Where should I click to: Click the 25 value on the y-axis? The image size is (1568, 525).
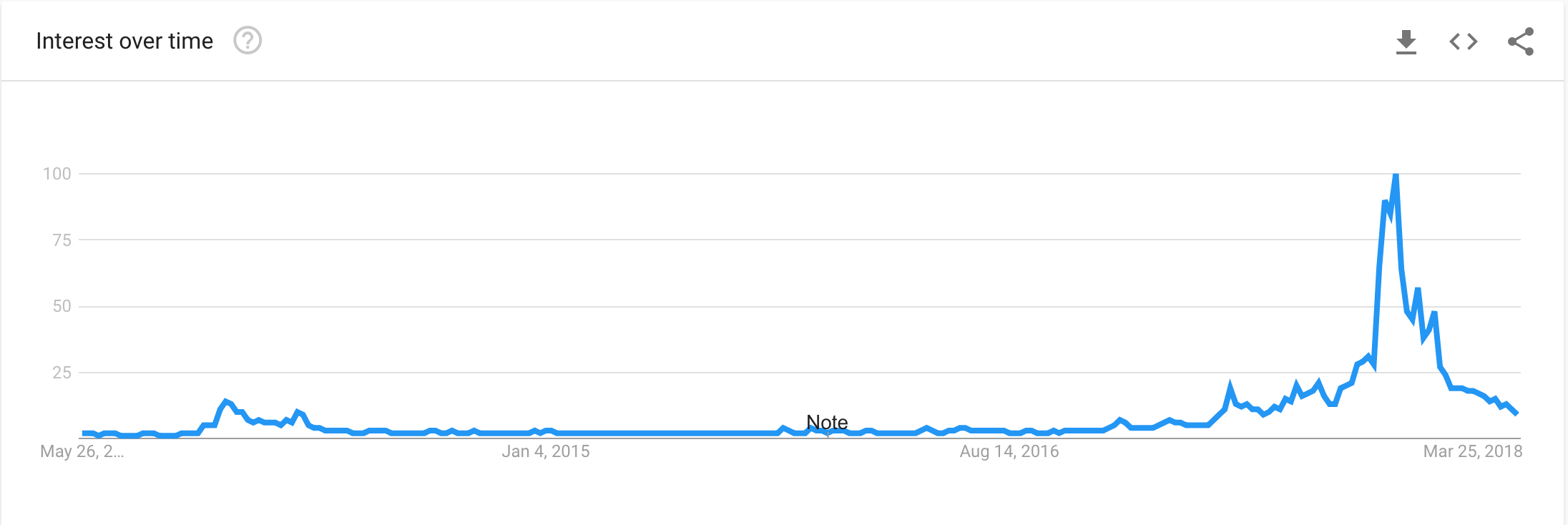tap(62, 373)
